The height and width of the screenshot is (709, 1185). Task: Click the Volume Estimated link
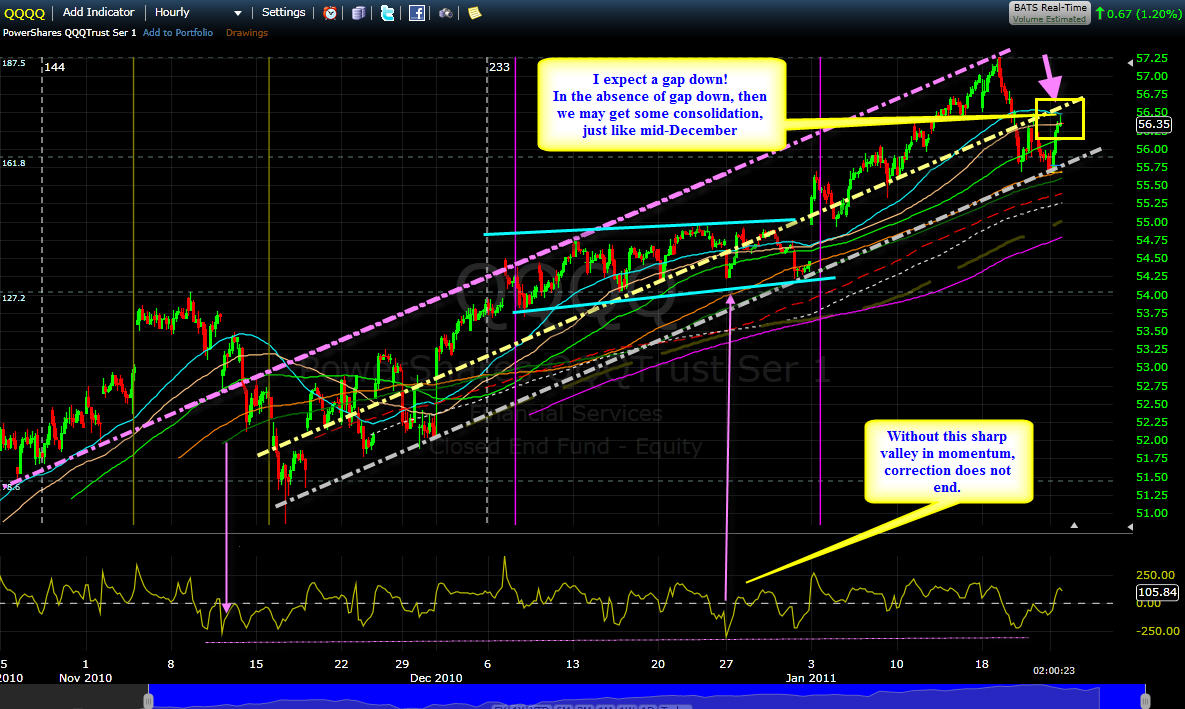click(1050, 19)
